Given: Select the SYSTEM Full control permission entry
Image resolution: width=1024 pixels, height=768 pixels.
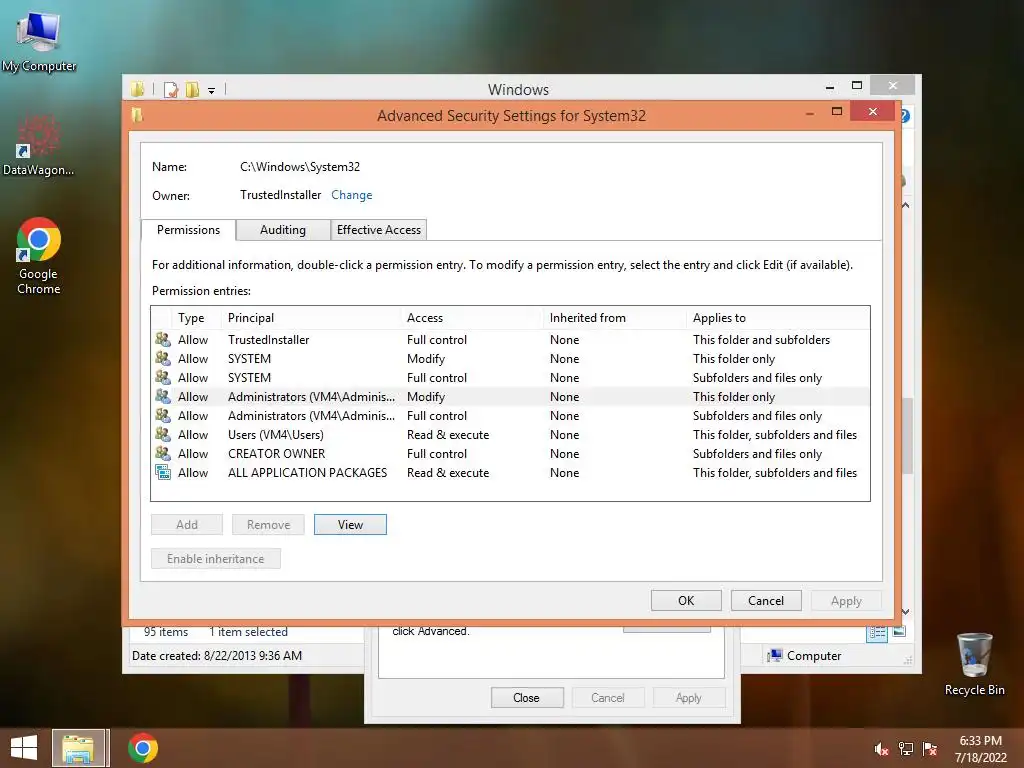Looking at the screenshot, I should click(510, 377).
